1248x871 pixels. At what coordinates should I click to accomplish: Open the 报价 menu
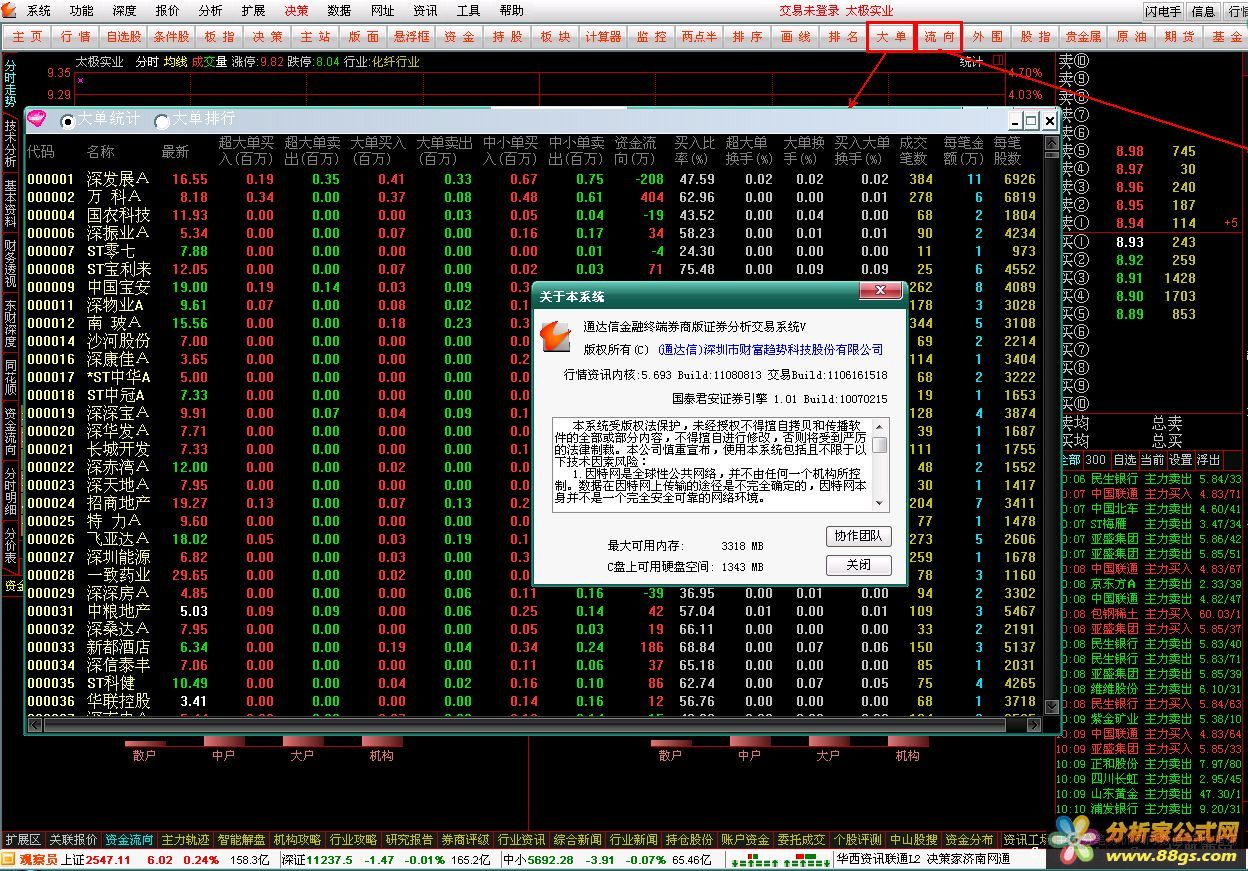(x=167, y=11)
